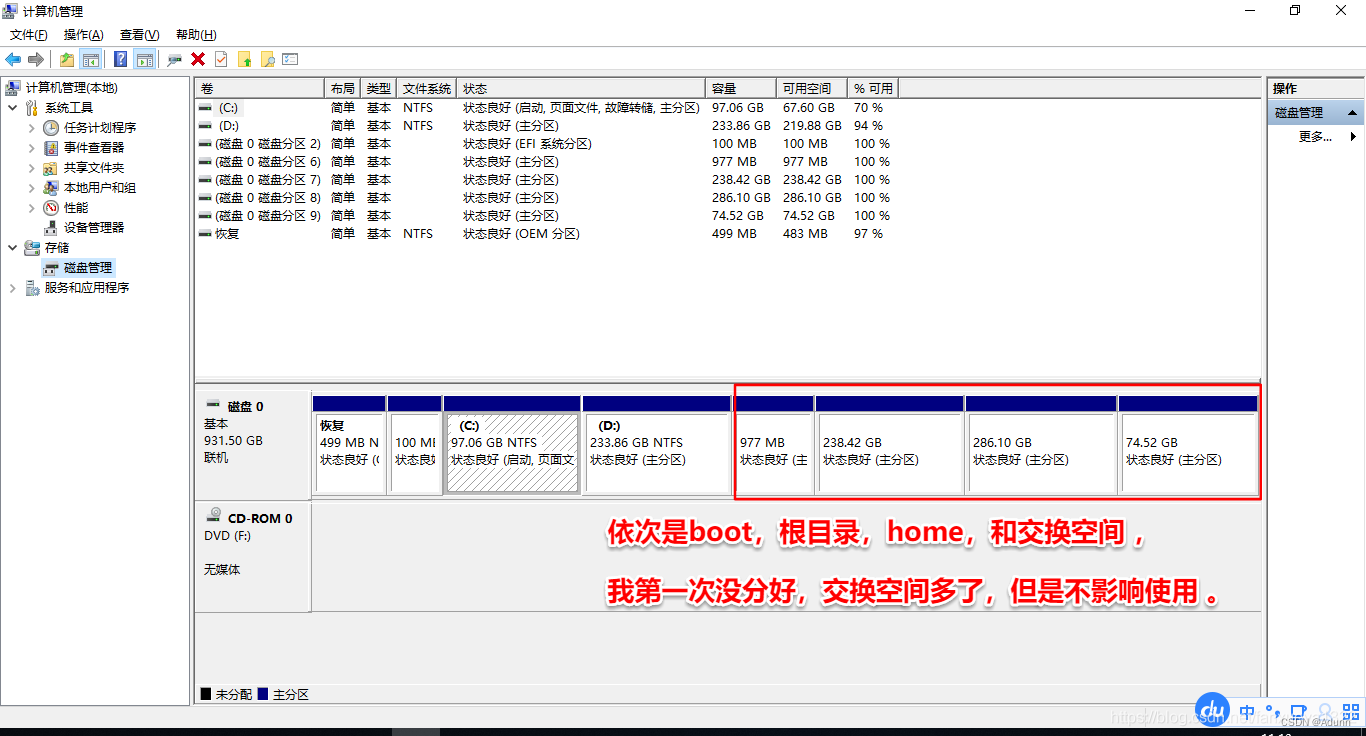Expand the 服务和应用程序 node

[14, 288]
